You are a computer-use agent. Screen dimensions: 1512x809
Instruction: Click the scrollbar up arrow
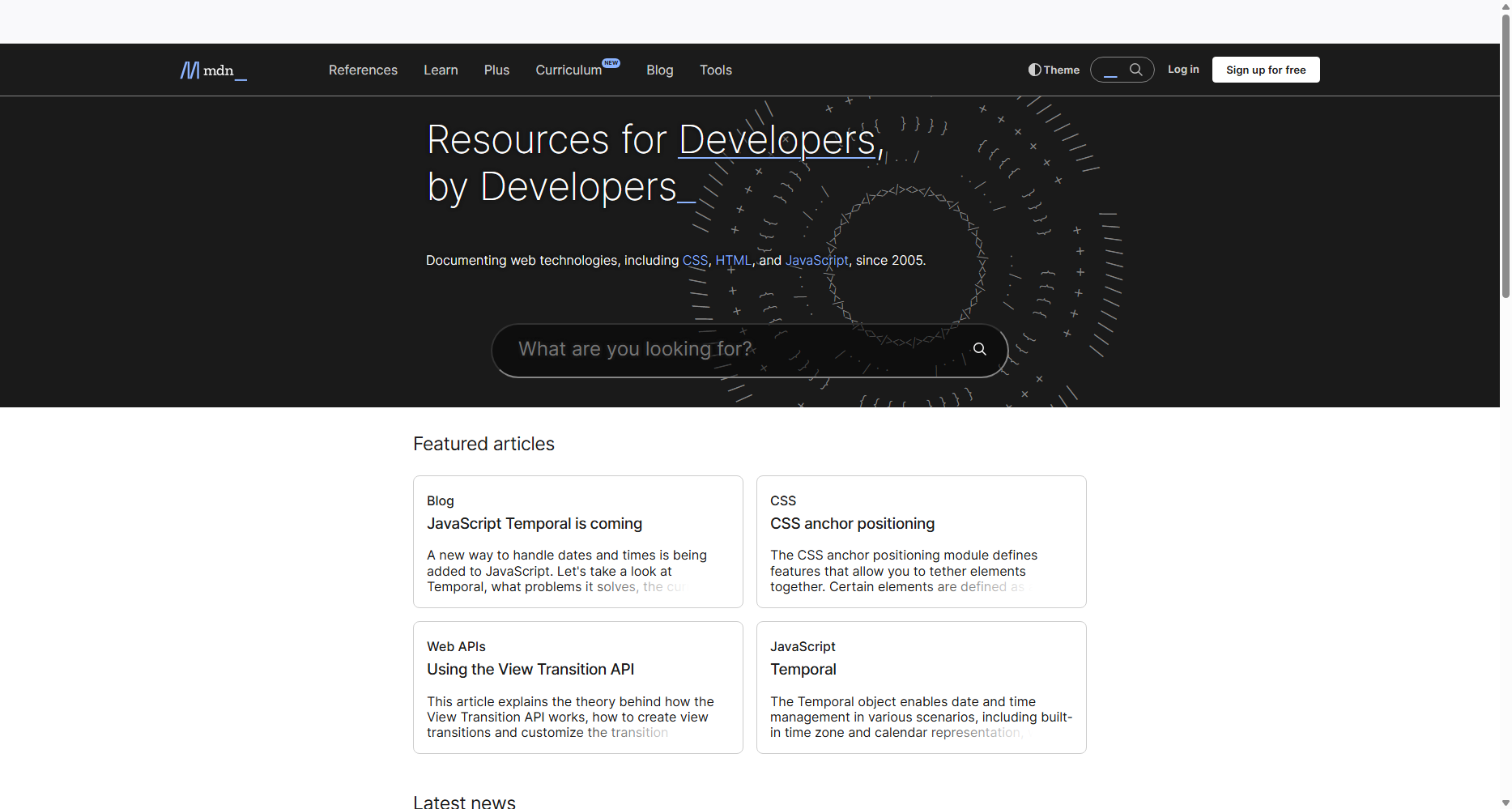1506,6
